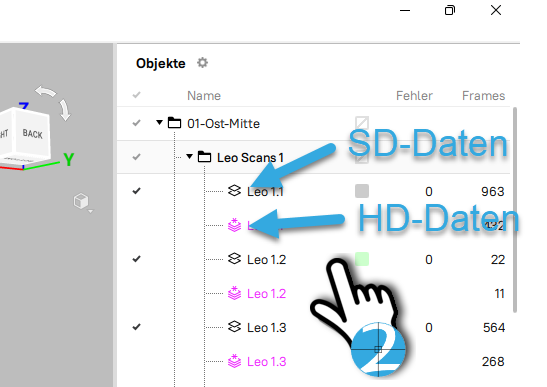Collapse the Leo Scans 1 group
The image size is (547, 387).
point(189,156)
